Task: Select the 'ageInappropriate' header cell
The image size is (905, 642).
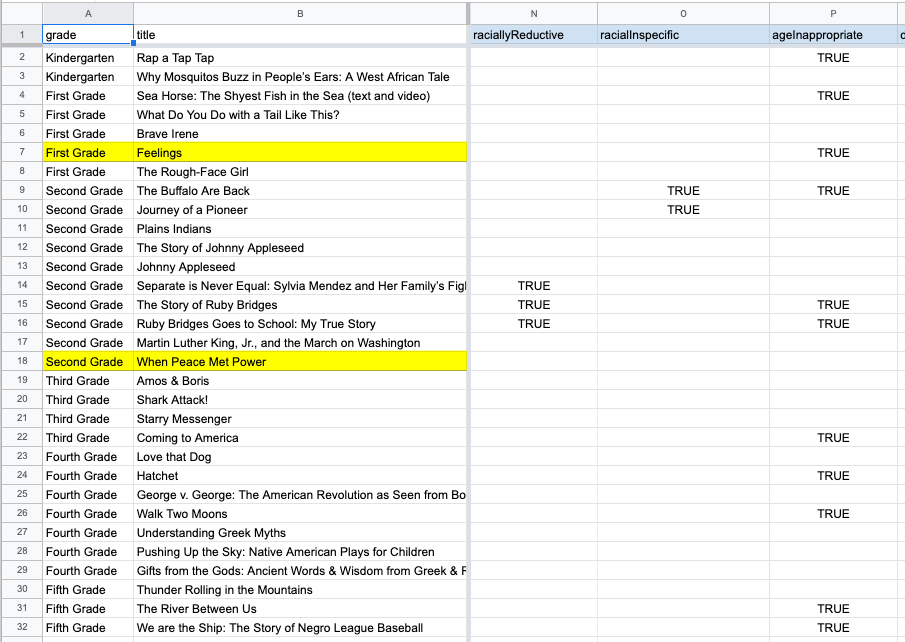Action: (x=833, y=35)
